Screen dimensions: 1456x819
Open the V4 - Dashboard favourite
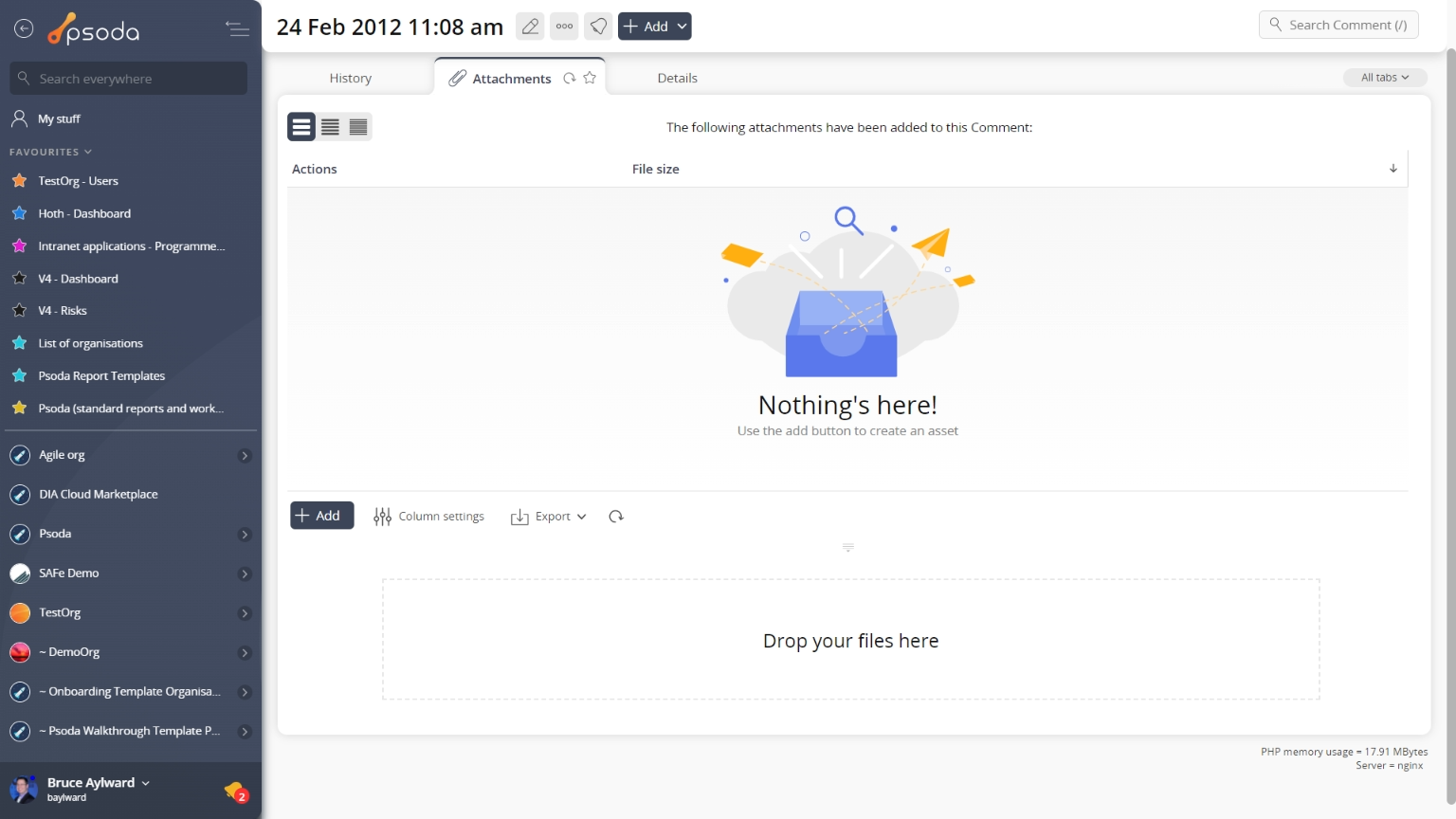(x=78, y=279)
